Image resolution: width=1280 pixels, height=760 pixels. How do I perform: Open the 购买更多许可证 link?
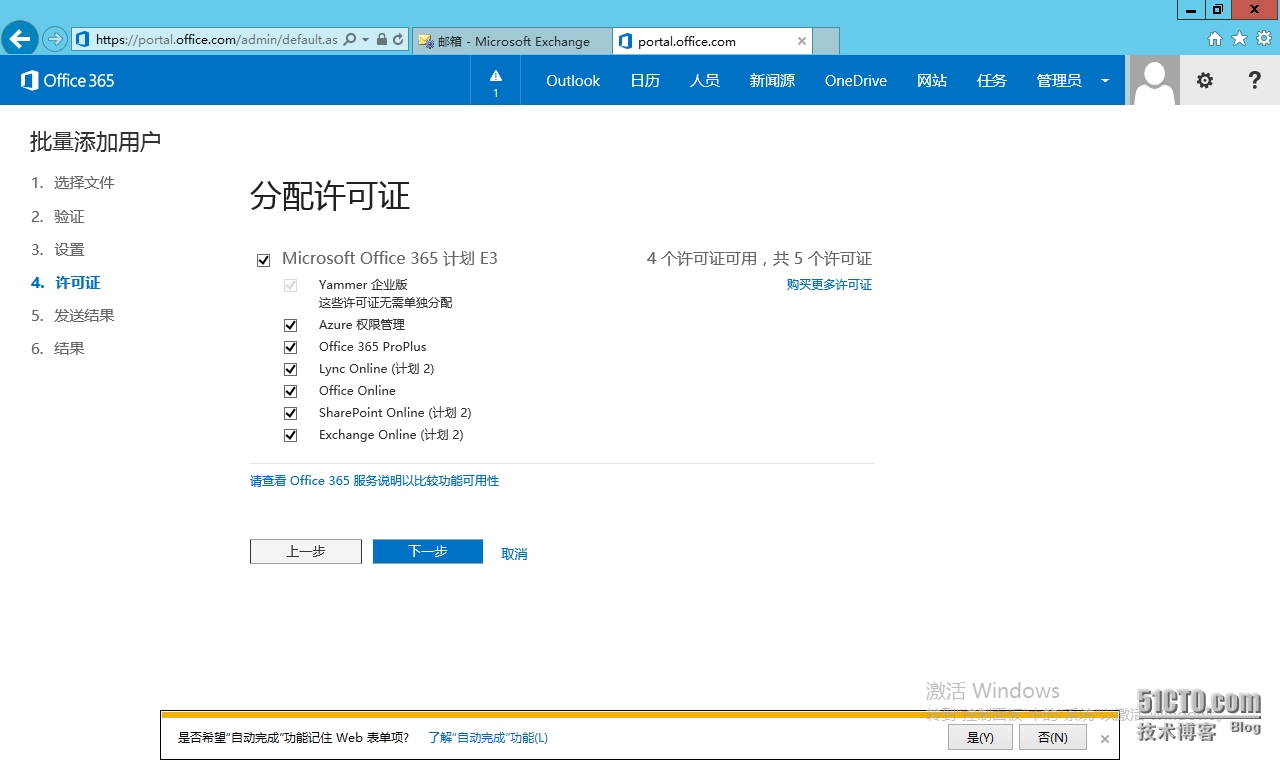[830, 284]
